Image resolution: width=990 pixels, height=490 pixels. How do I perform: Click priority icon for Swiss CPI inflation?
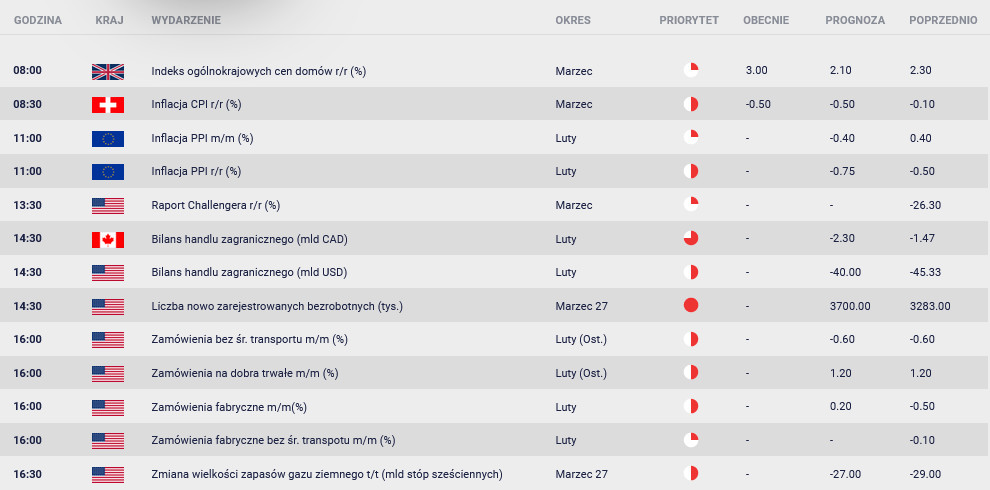[691, 104]
